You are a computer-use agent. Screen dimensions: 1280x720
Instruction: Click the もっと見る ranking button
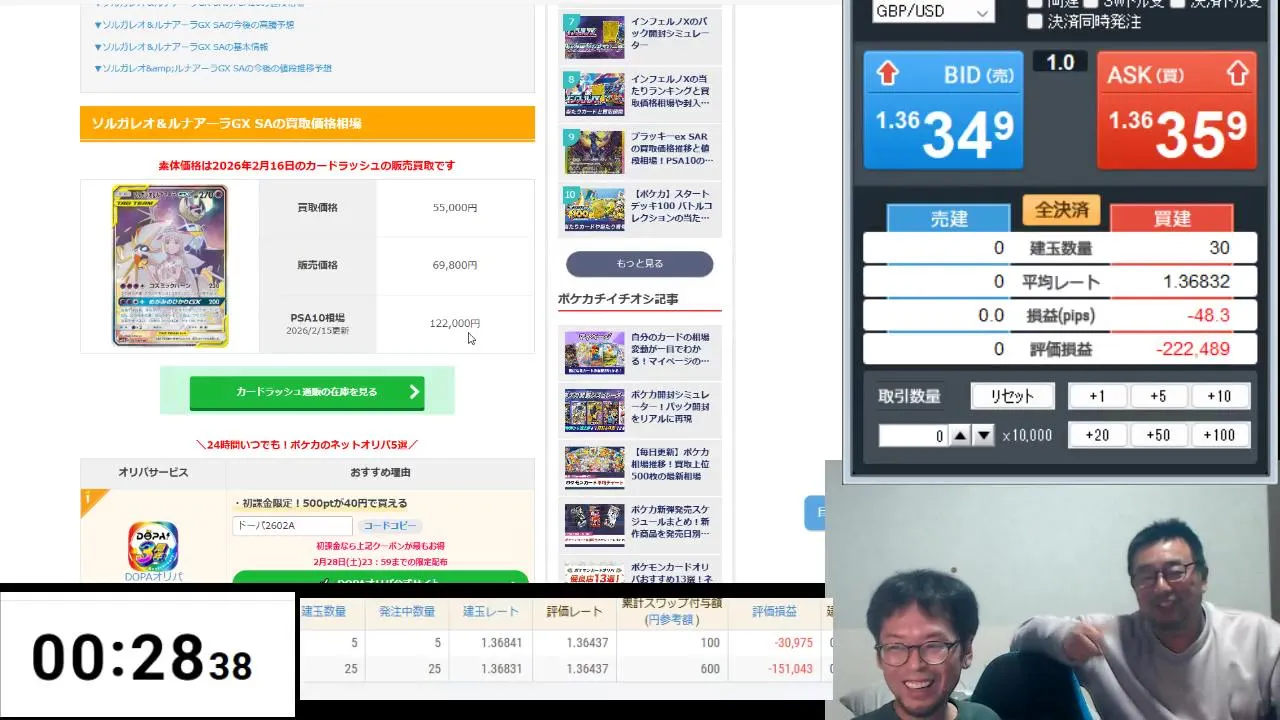click(x=640, y=264)
